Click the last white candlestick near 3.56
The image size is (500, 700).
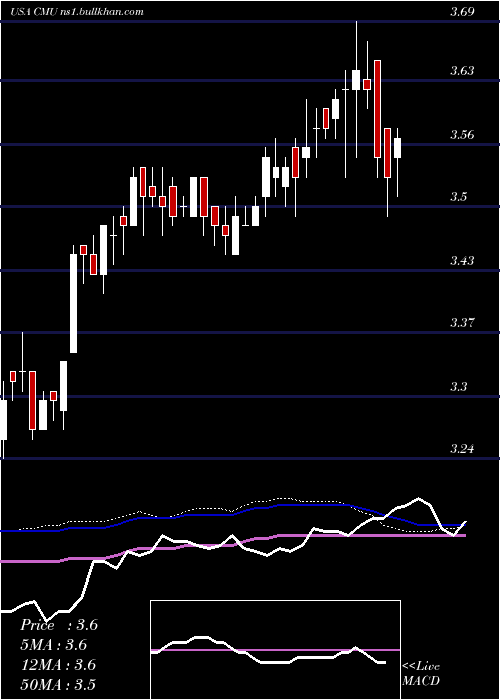coord(397,148)
